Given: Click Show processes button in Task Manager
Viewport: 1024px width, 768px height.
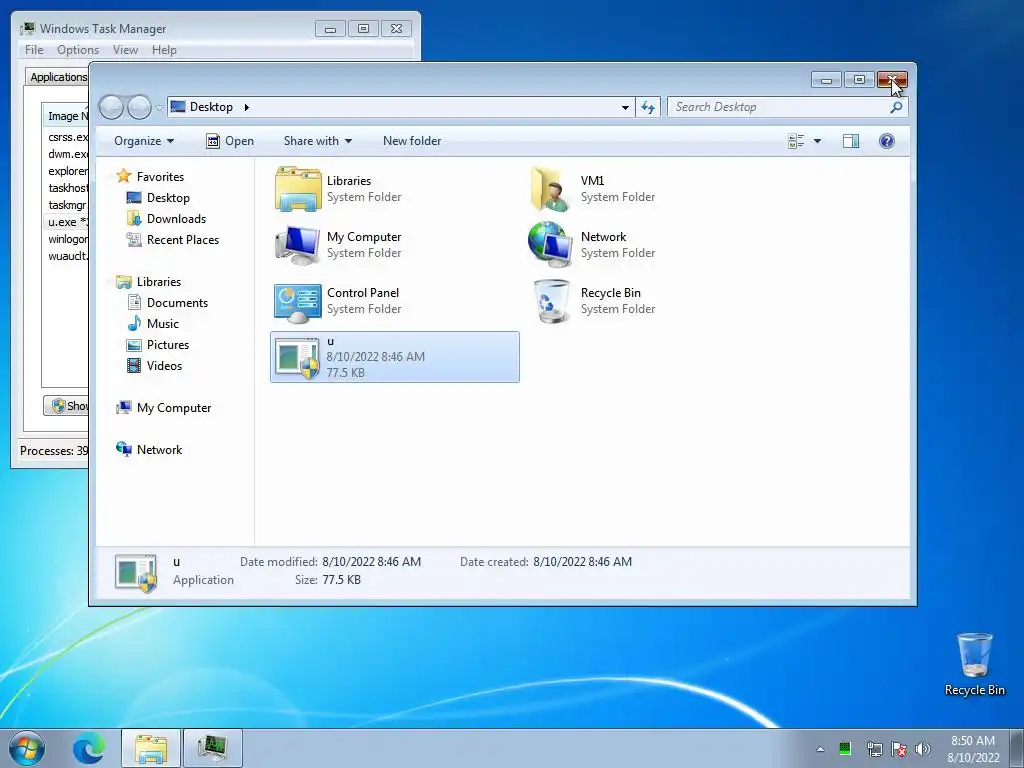Looking at the screenshot, I should pos(66,406).
